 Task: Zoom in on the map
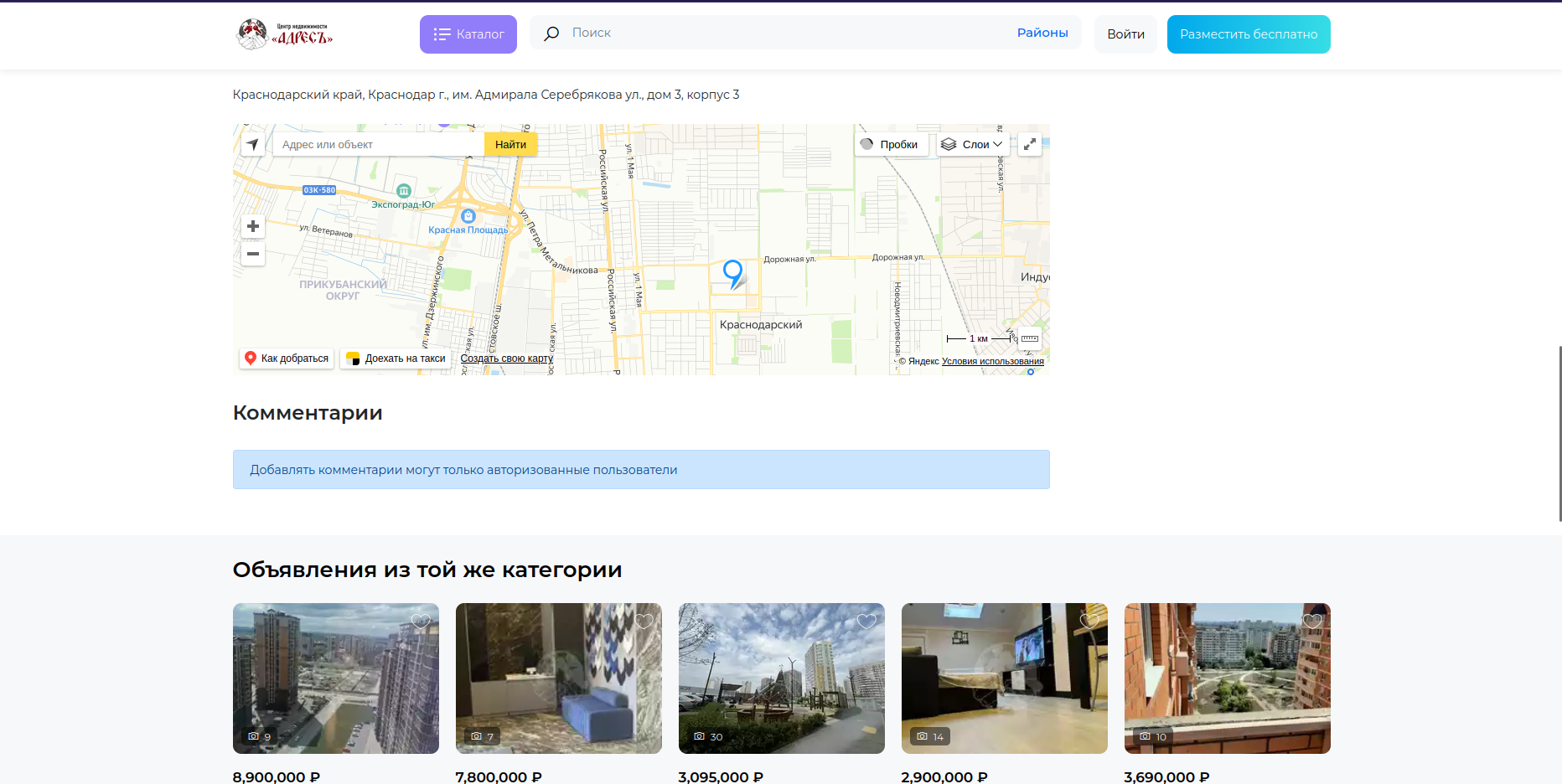(x=252, y=227)
